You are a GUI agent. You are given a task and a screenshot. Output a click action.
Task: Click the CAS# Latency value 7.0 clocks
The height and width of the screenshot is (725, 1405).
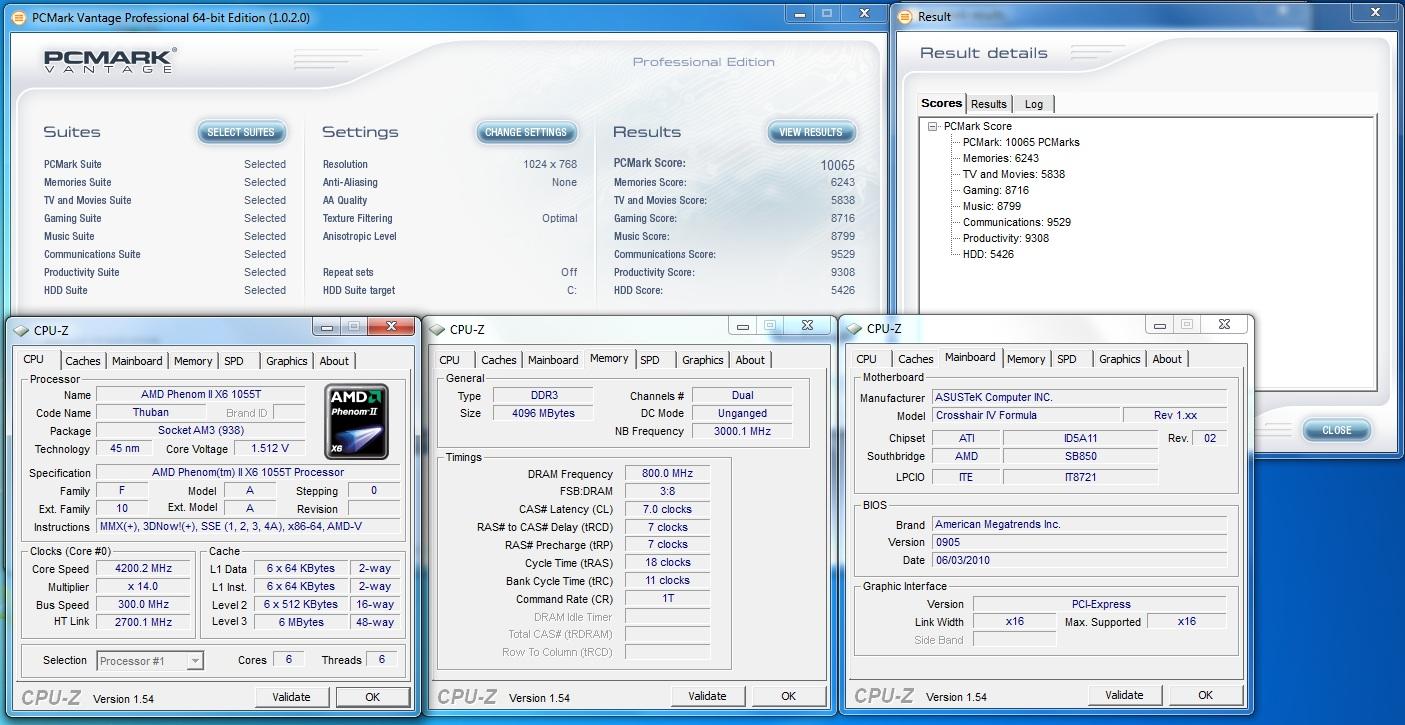tap(667, 509)
